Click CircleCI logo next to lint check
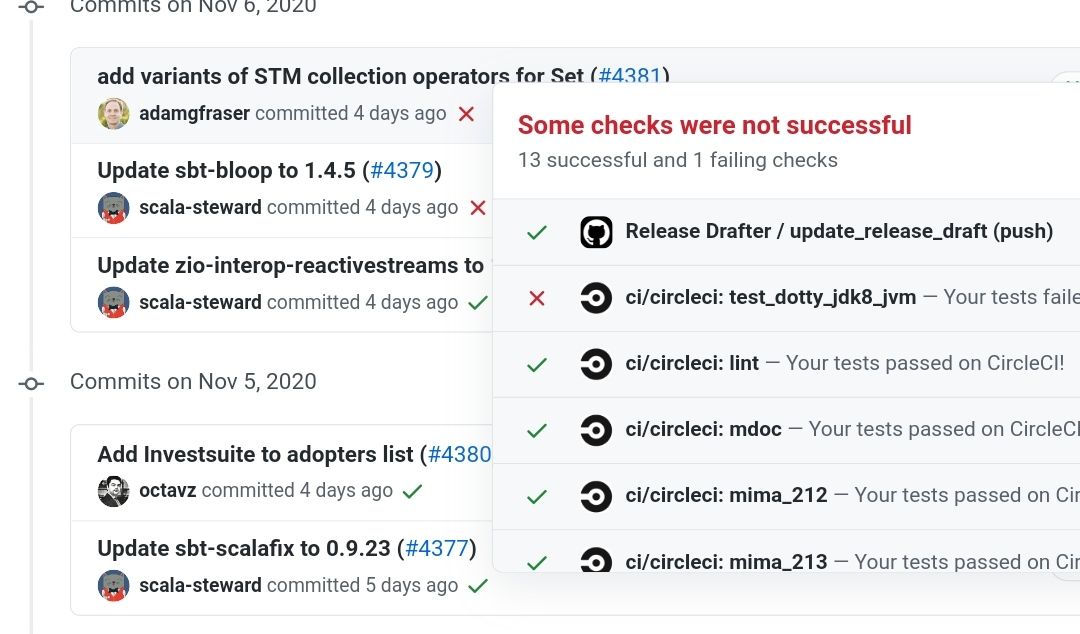 (x=596, y=364)
